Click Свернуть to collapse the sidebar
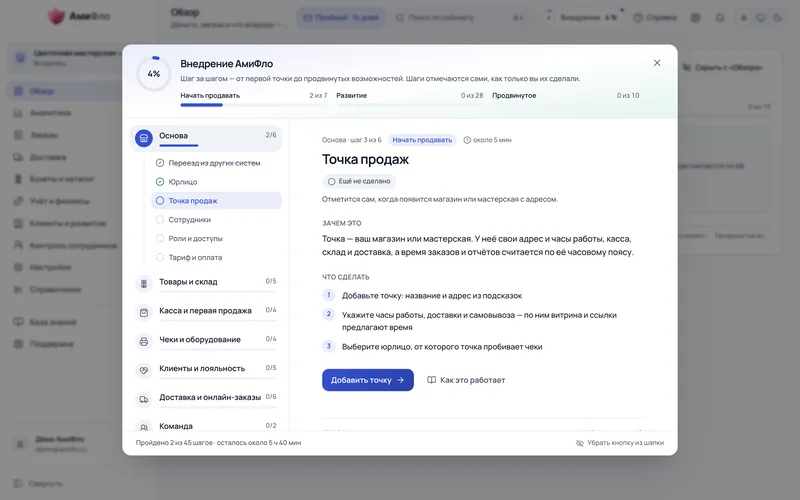 [39, 483]
